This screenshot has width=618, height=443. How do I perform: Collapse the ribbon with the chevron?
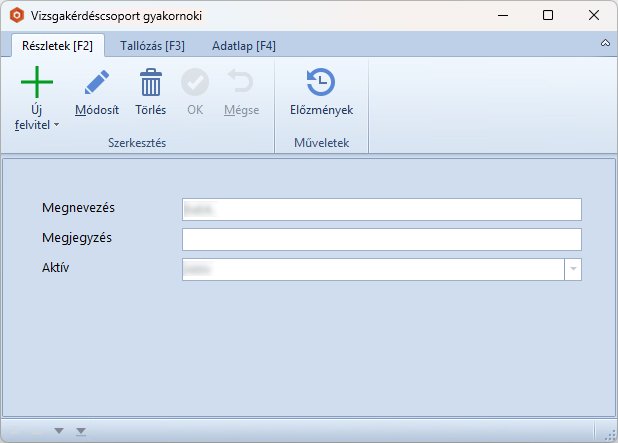tap(605, 45)
